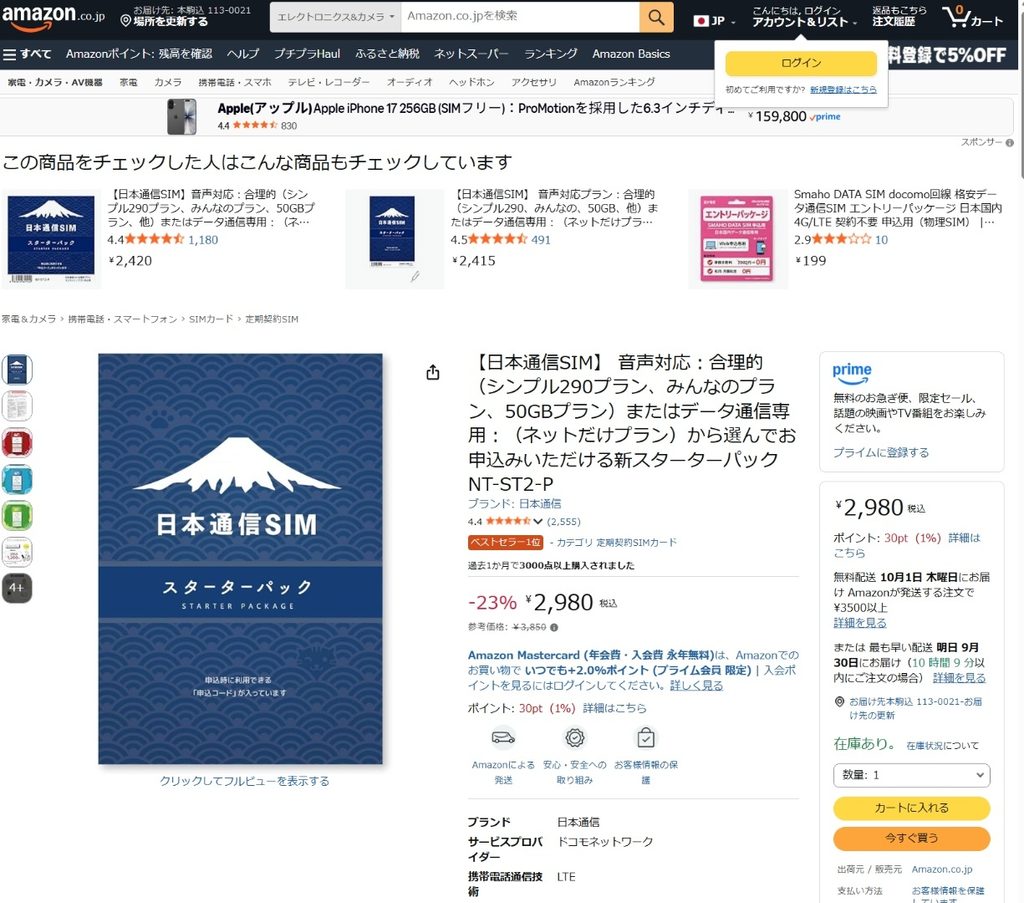Open the iPhone 17 sponsored ad image
This screenshot has height=903, width=1024.
point(182,117)
